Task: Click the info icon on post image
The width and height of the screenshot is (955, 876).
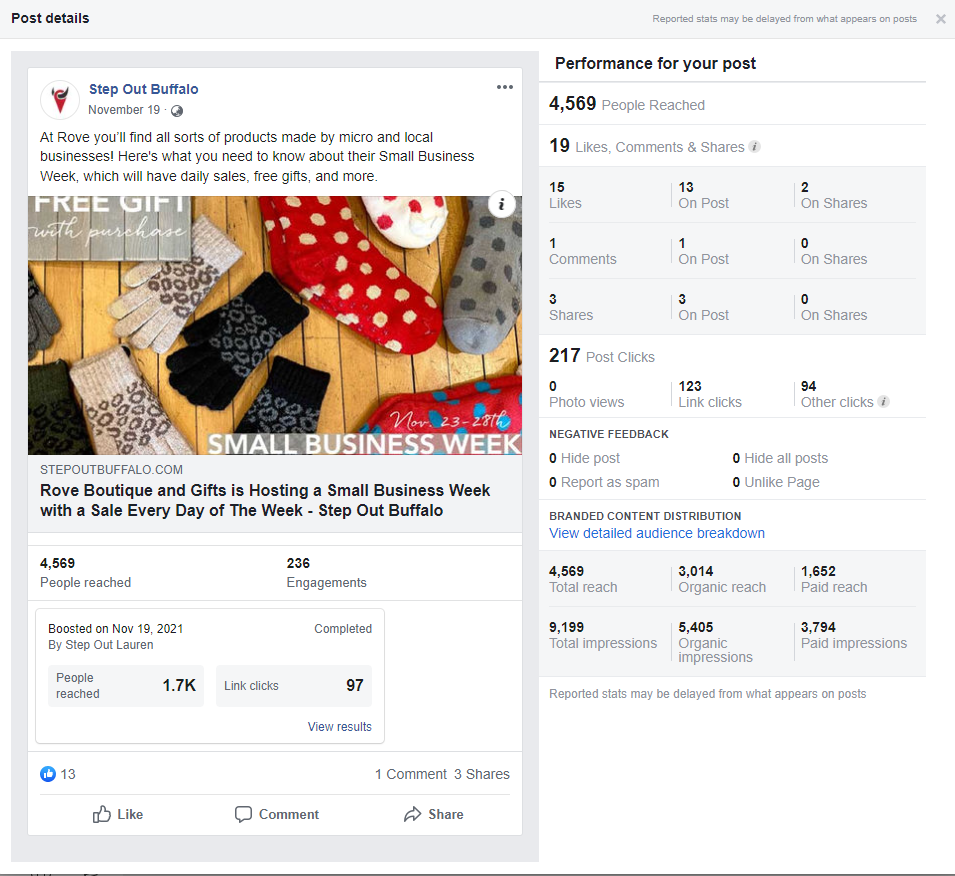Action: pos(502,204)
